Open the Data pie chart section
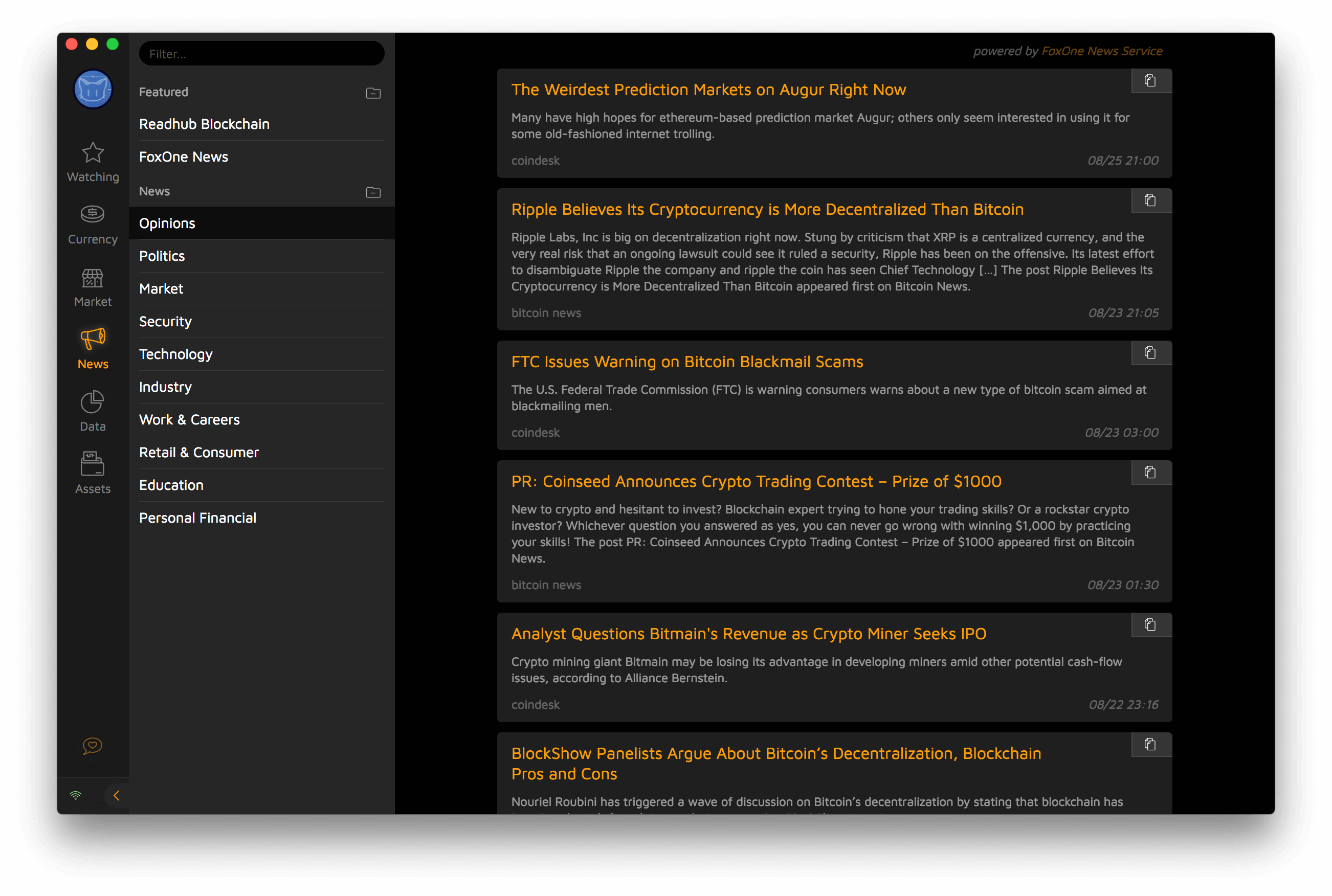This screenshot has width=1332, height=896. [x=93, y=402]
